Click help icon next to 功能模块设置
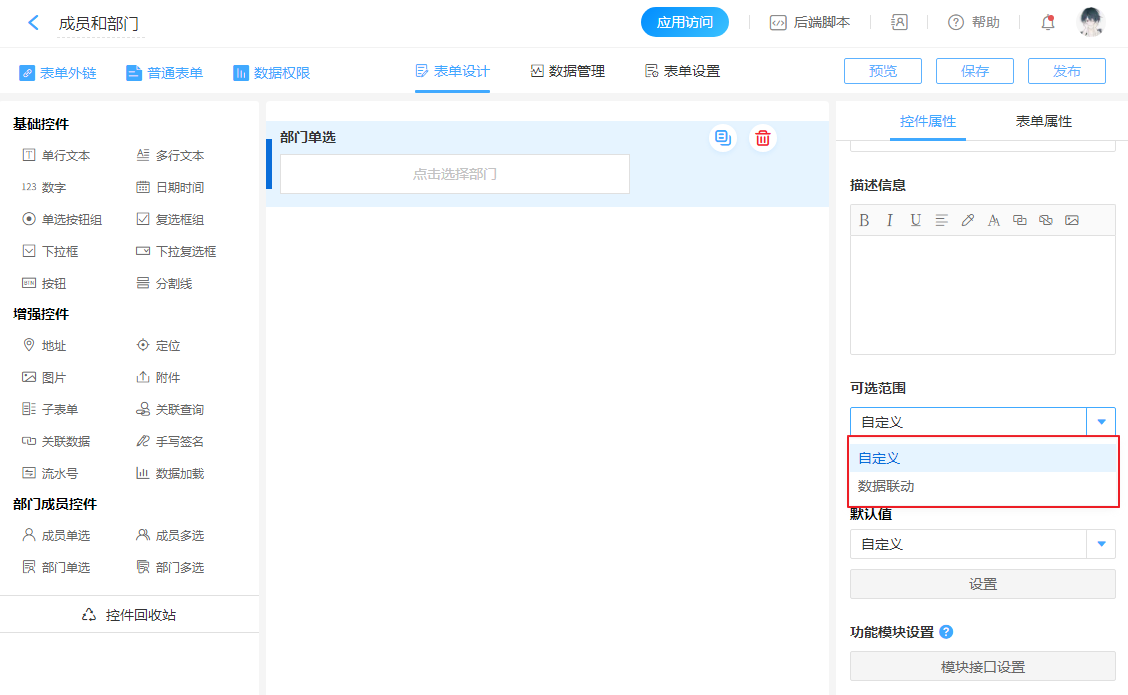This screenshot has height=695, width=1128. (x=946, y=632)
